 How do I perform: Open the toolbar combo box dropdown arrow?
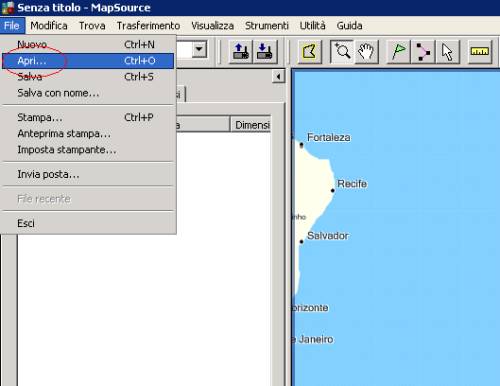click(199, 50)
